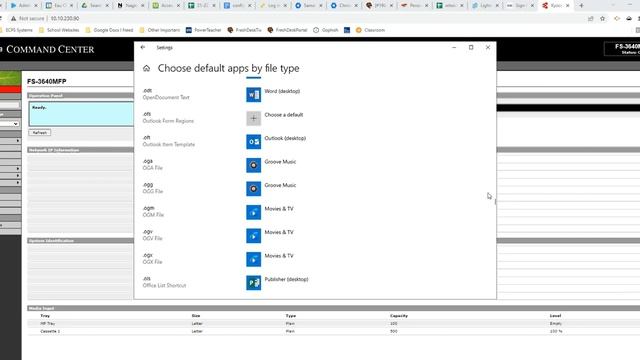Change Movies & TV default for .ogv
Viewport: 640px width, 360px height.
click(x=271, y=236)
